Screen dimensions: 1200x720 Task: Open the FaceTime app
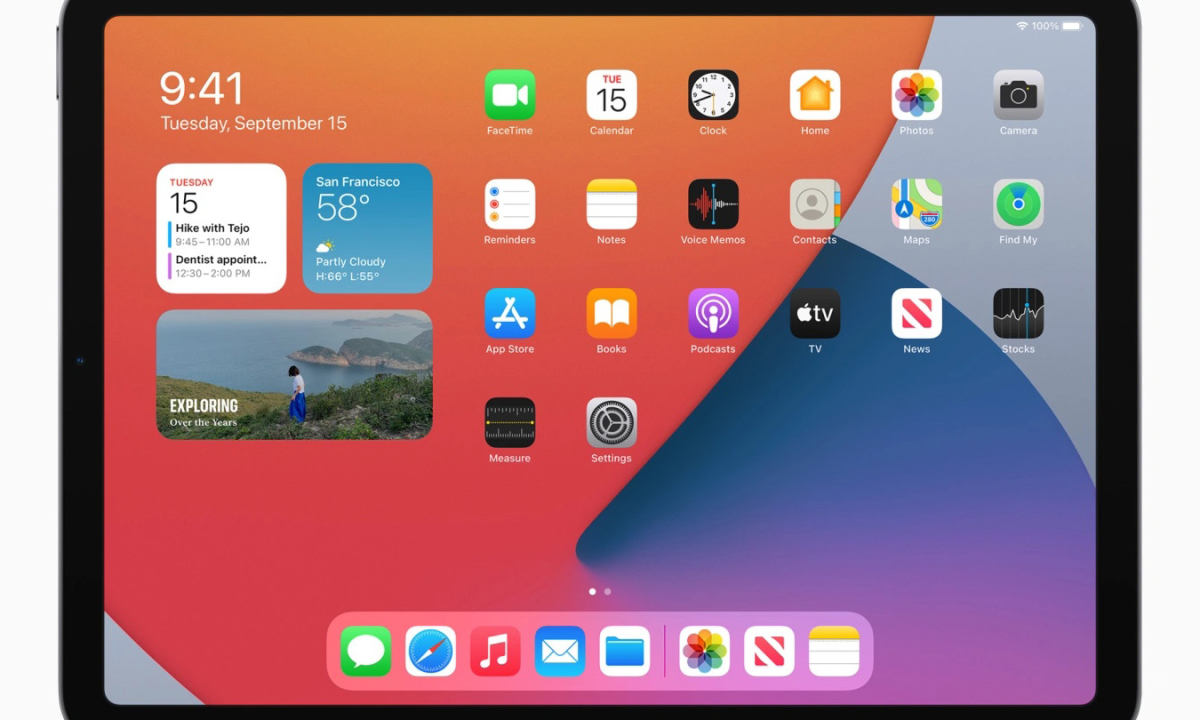(510, 95)
